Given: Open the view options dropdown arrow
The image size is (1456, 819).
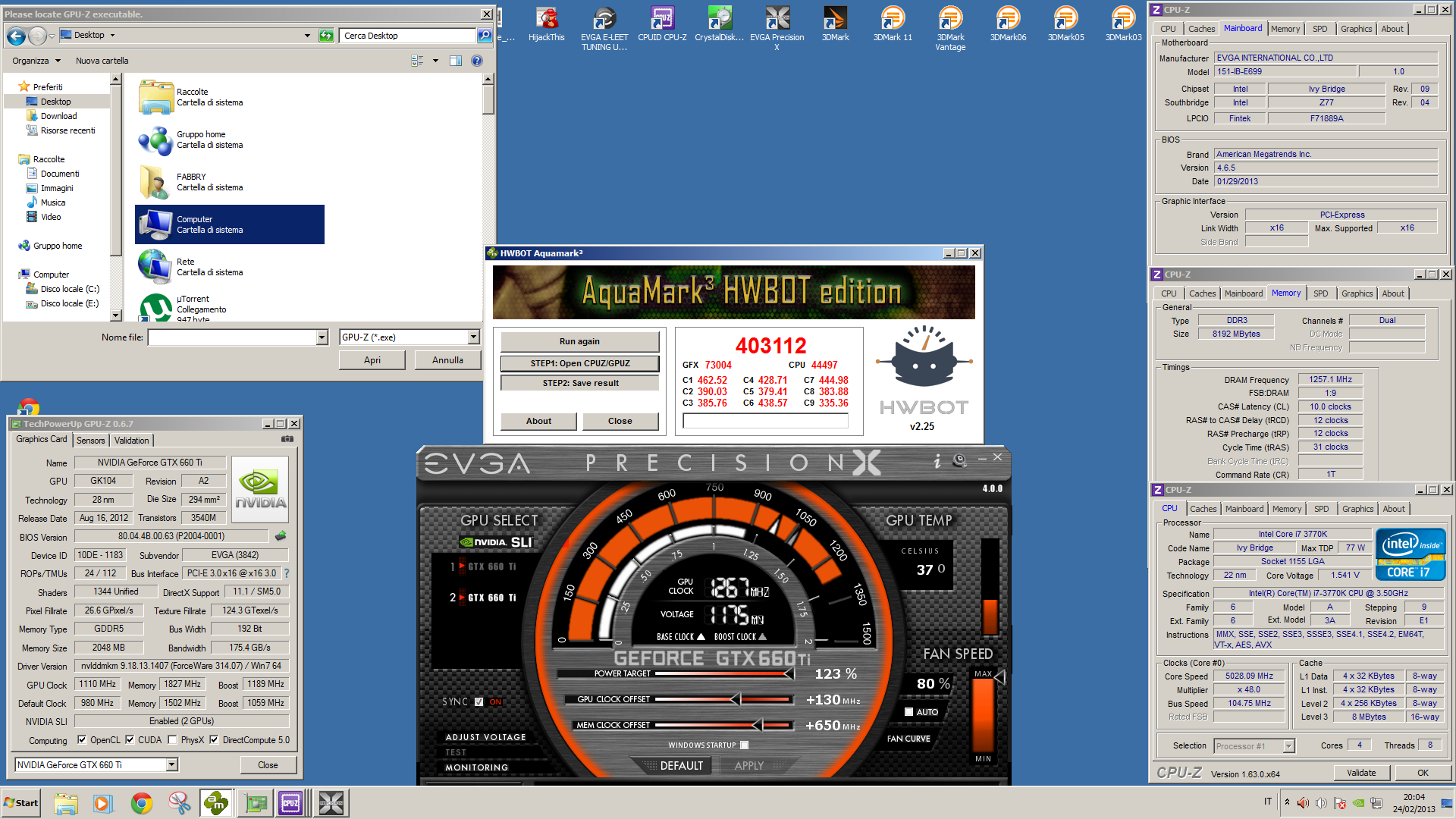Looking at the screenshot, I should click(435, 61).
